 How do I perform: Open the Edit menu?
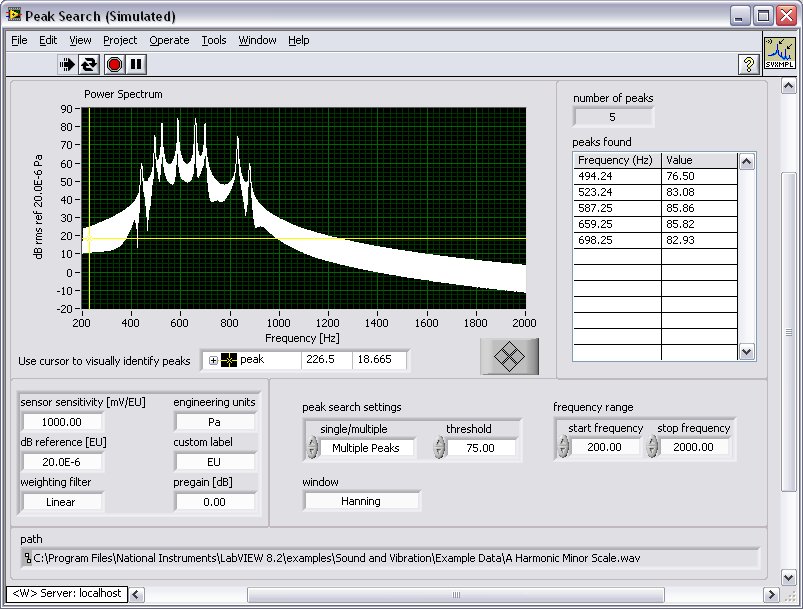point(48,40)
